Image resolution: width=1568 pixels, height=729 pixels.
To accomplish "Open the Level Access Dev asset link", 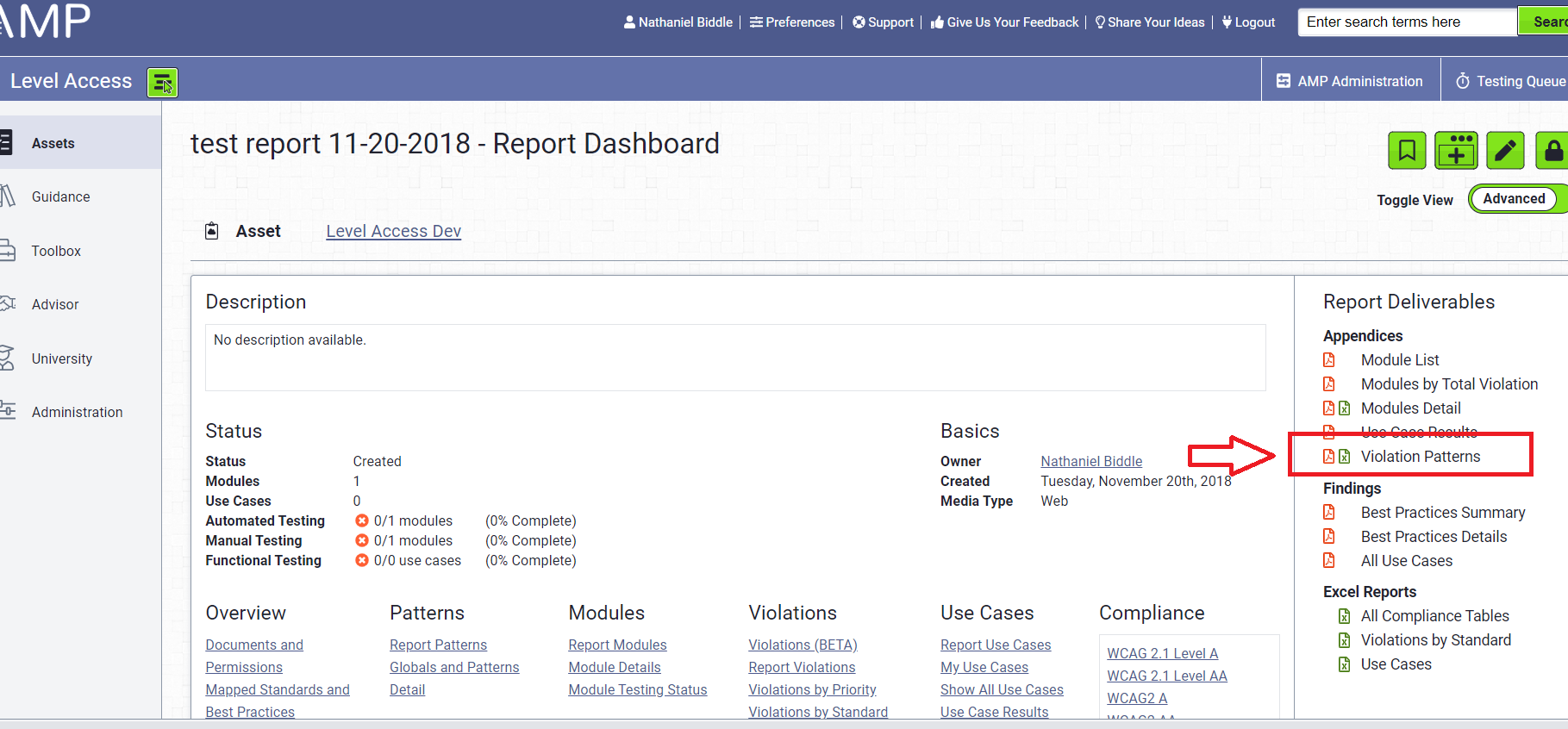I will click(x=393, y=231).
